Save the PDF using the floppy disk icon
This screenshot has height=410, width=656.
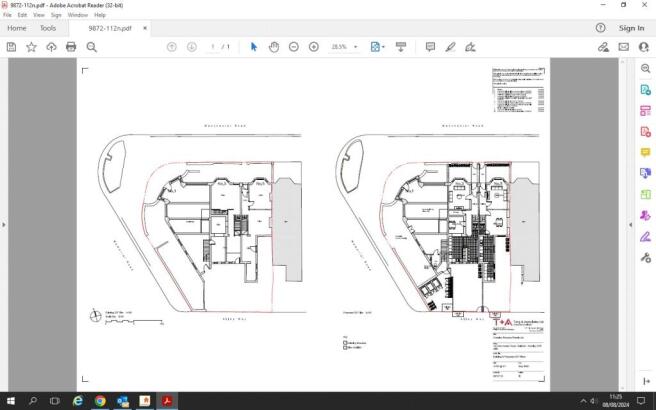click(x=11, y=47)
